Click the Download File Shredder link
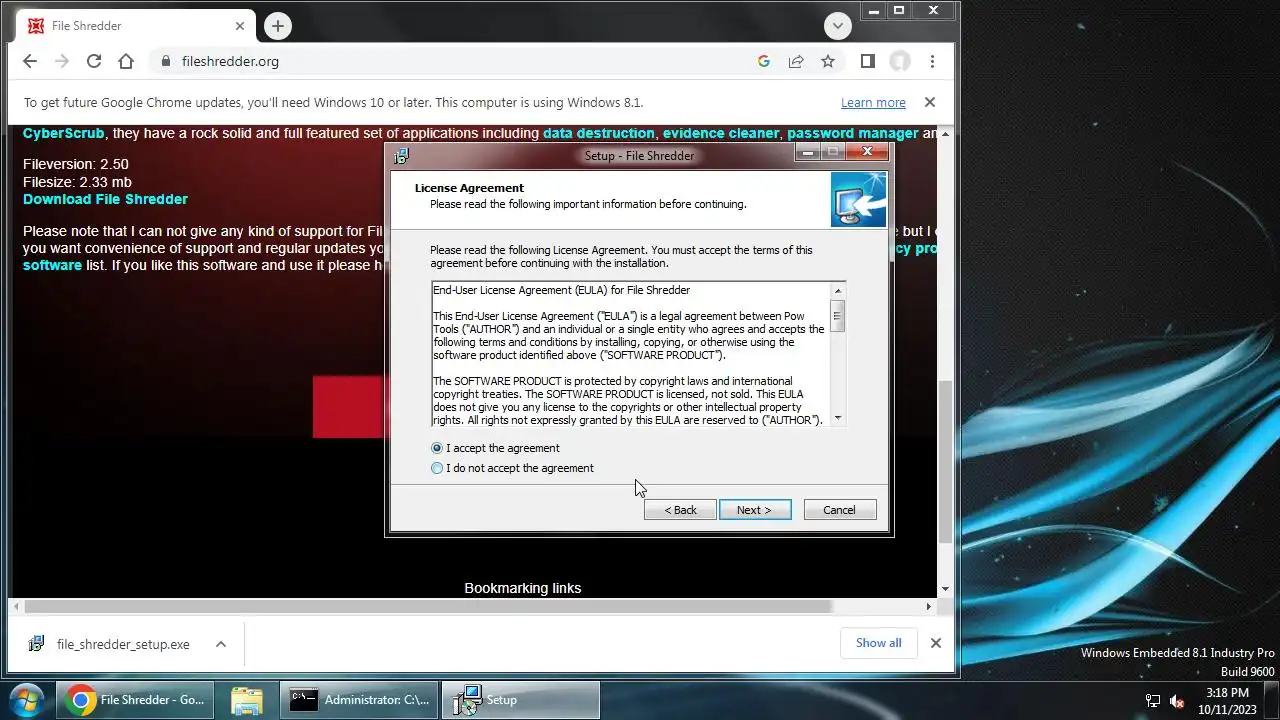The height and width of the screenshot is (720, 1280). coord(105,199)
